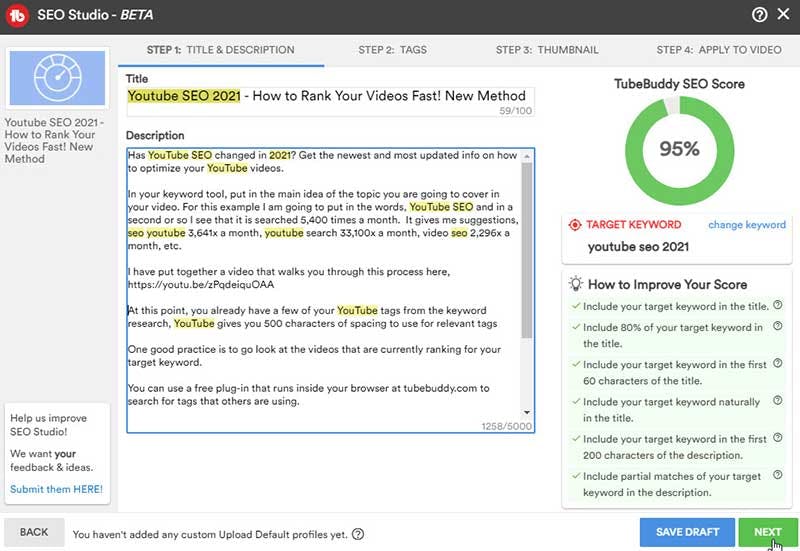Screen dimensions: 800x551
Task: Open help for 'first 60 characters of the title' tip
Action: pos(777,365)
